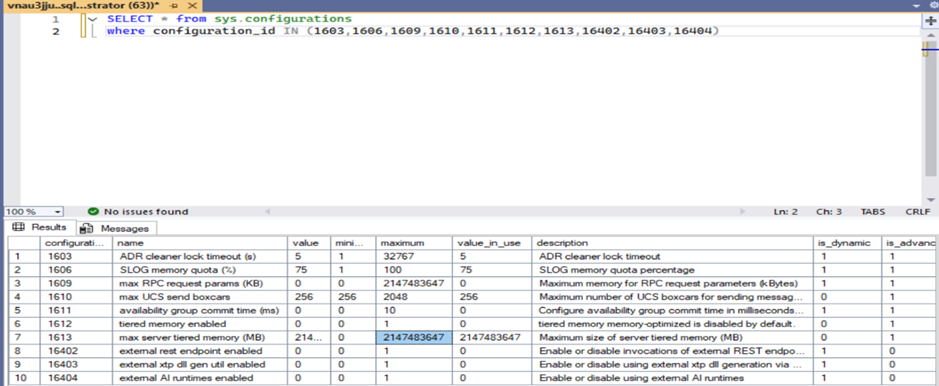
Task: Click the 'maximum' column header
Action: 414,243
